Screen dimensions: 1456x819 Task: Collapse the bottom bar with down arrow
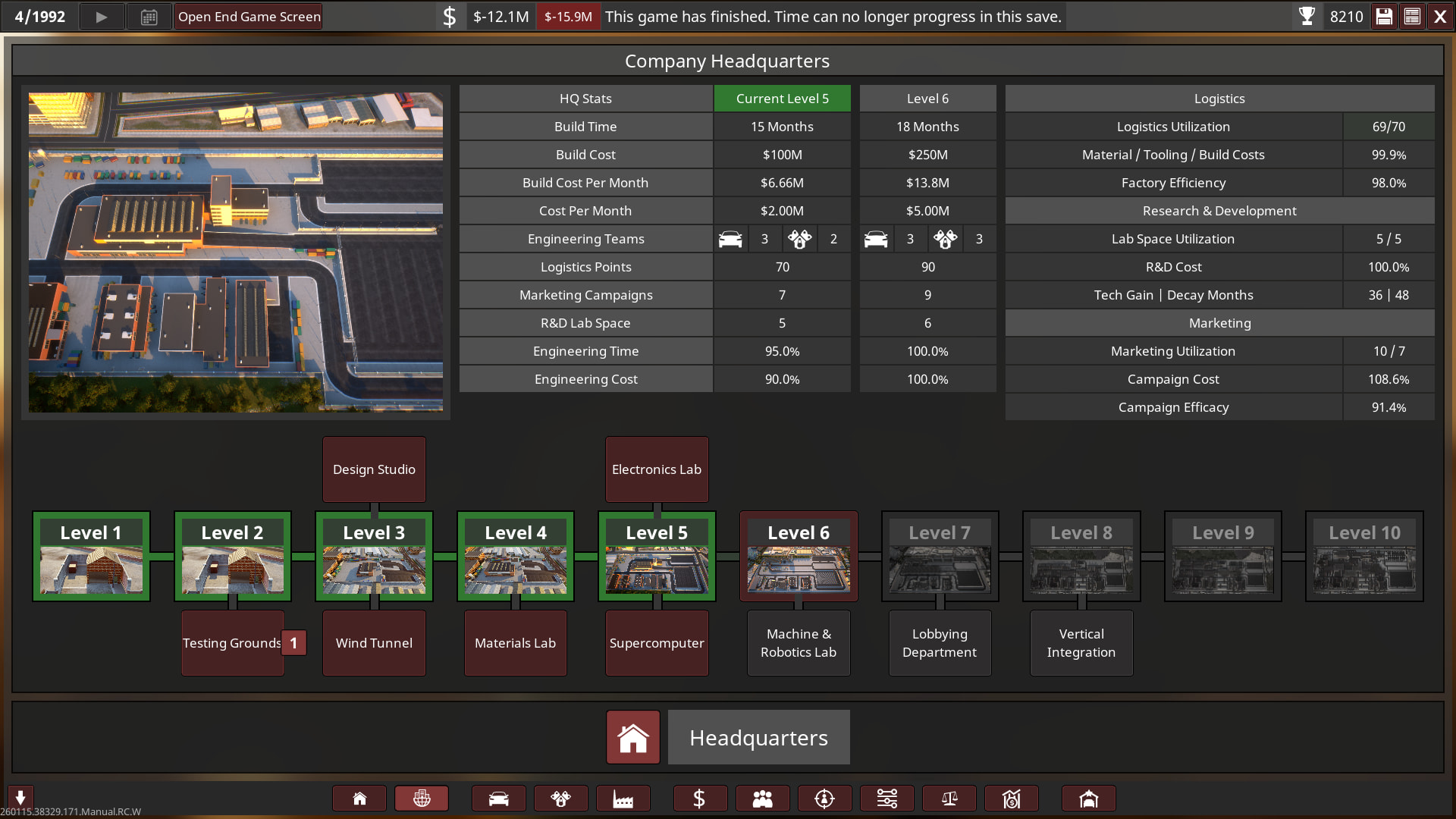(20, 797)
